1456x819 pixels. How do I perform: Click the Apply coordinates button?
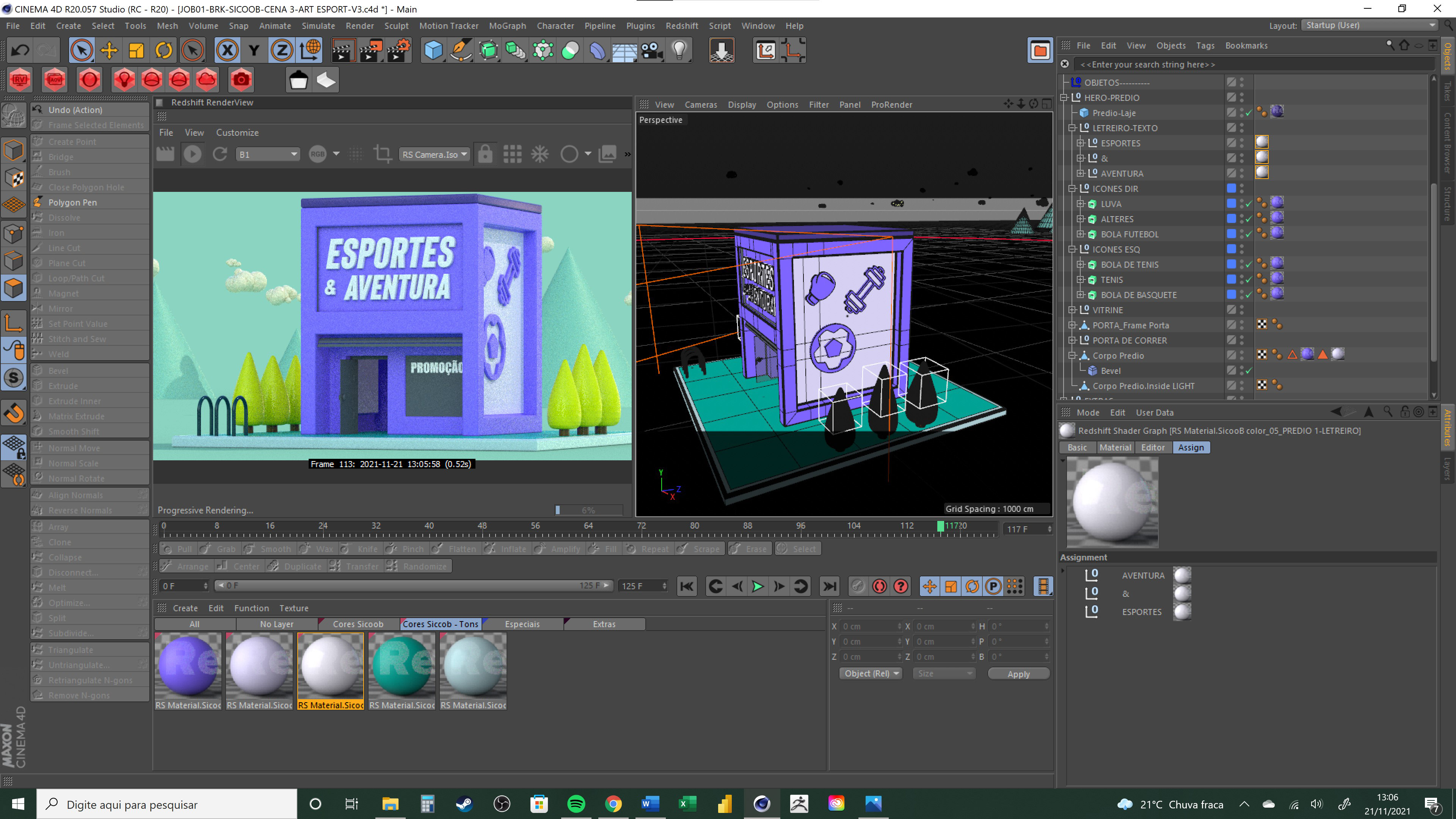coord(1018,674)
